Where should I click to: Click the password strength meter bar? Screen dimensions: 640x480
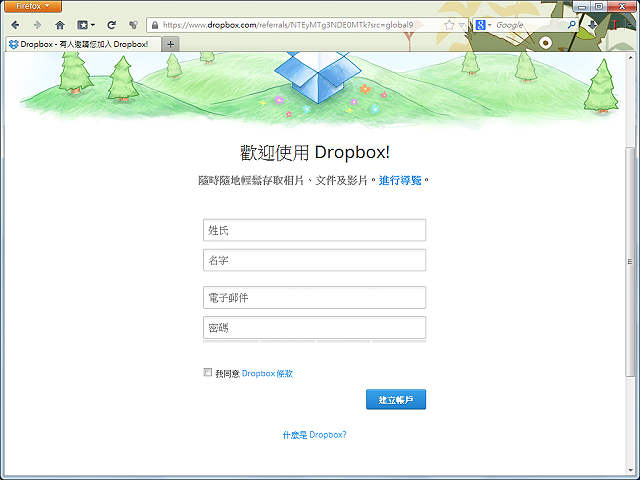tap(314, 341)
